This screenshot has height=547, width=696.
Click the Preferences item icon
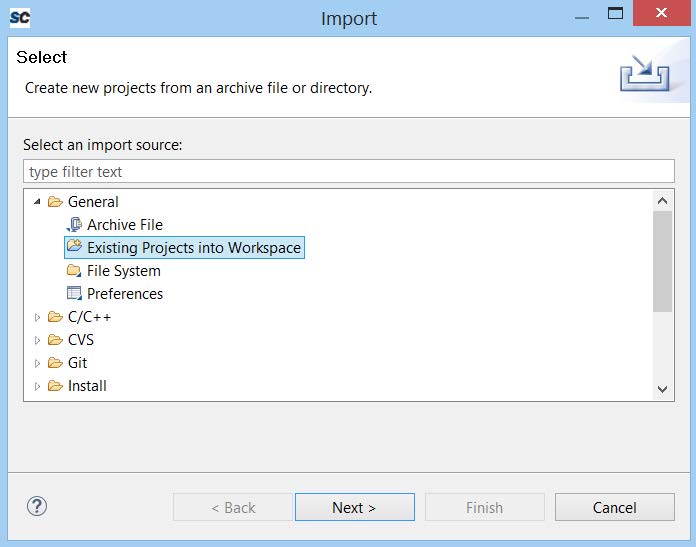(74, 294)
